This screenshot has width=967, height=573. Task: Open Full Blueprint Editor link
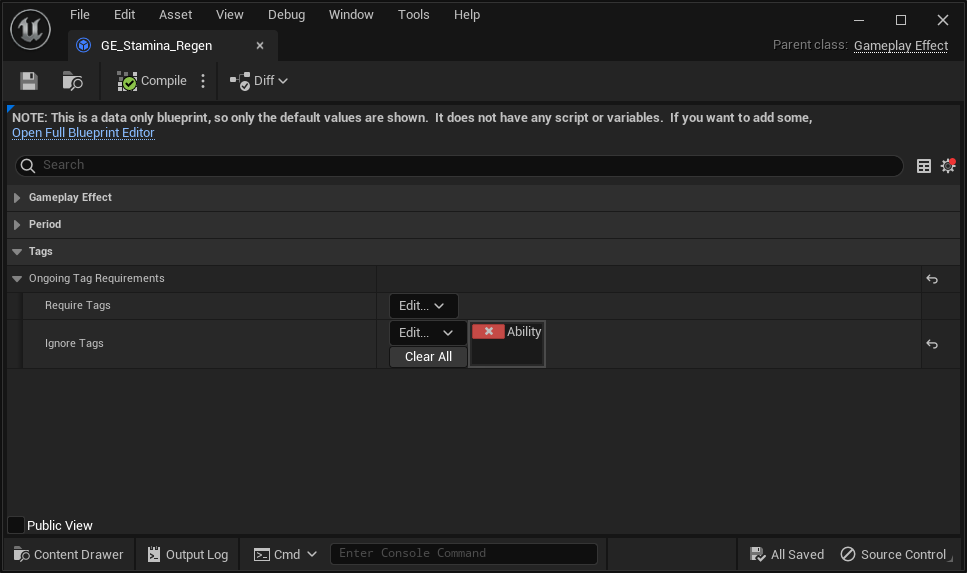pyautogui.click(x=83, y=133)
